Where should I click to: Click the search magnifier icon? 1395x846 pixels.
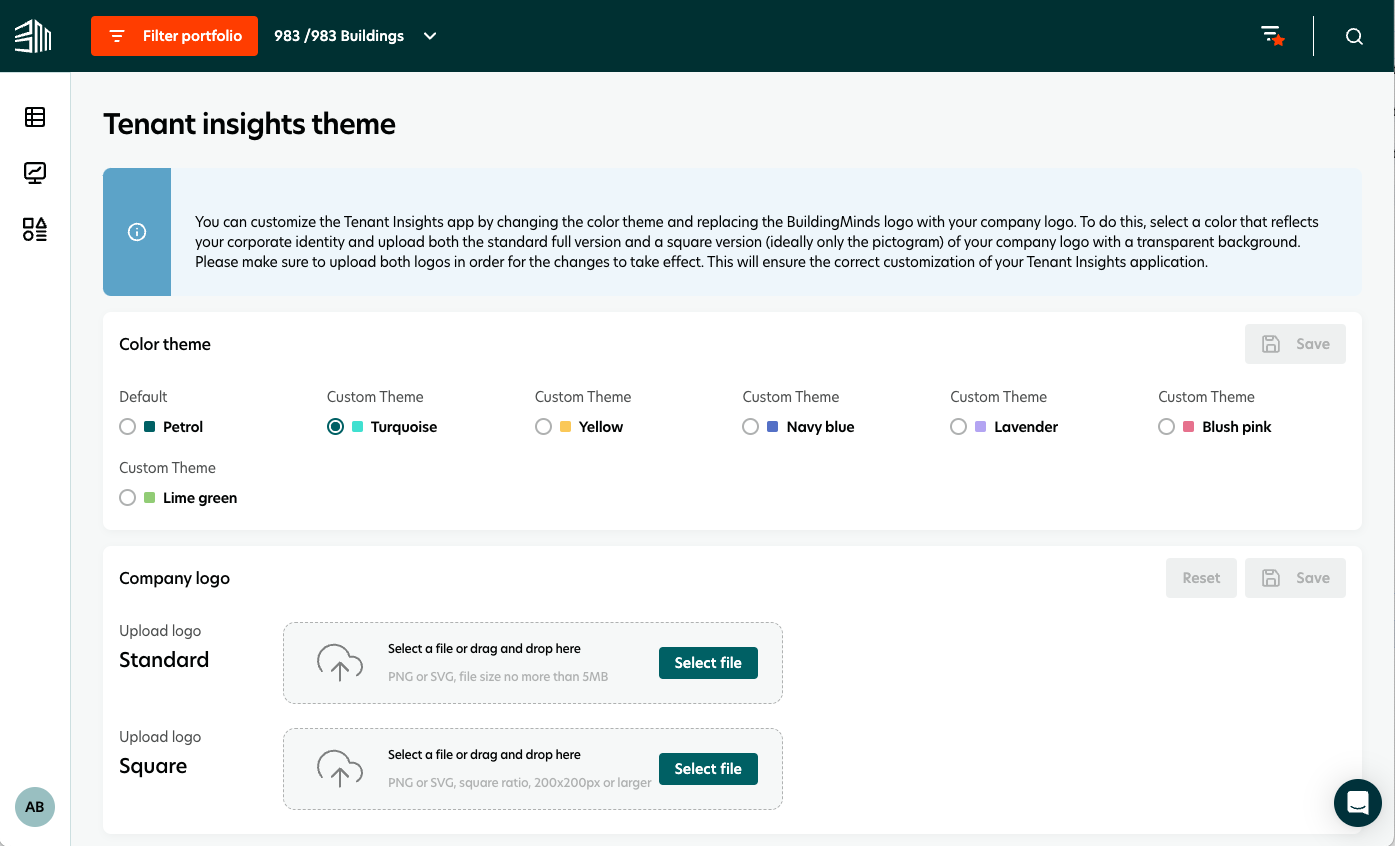pyautogui.click(x=1354, y=36)
